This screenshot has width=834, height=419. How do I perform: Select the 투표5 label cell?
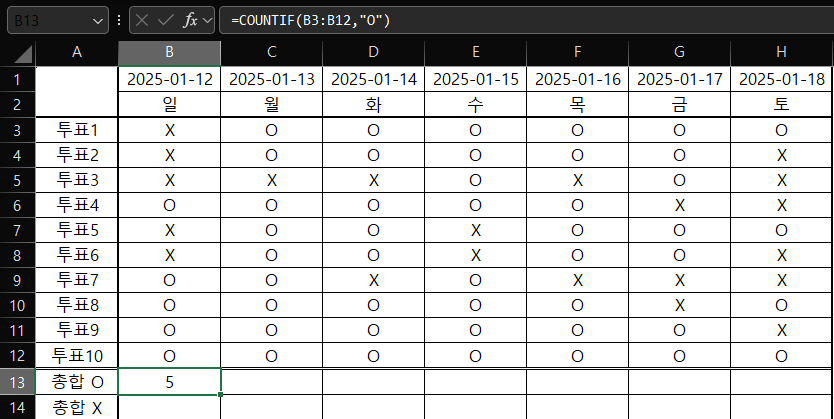[77, 230]
